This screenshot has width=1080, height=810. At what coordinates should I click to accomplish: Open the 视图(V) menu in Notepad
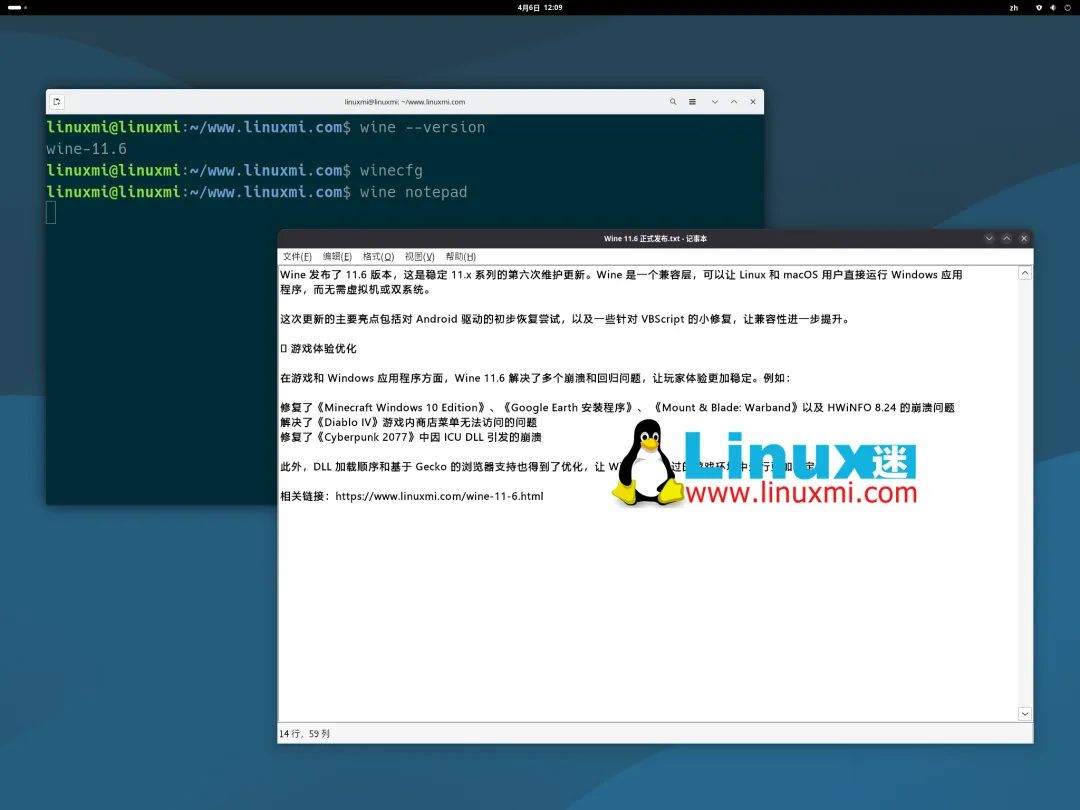pos(419,256)
